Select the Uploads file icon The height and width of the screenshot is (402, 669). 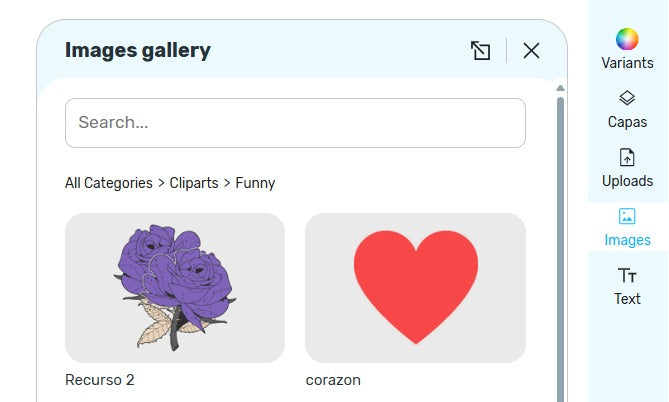point(627,157)
